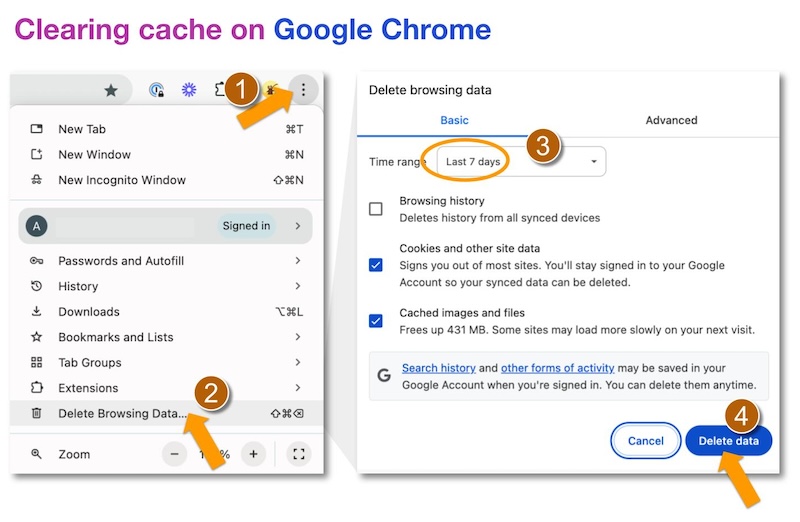The image size is (800, 522).
Task: Click the purple sunburst extension icon
Action: click(x=189, y=90)
